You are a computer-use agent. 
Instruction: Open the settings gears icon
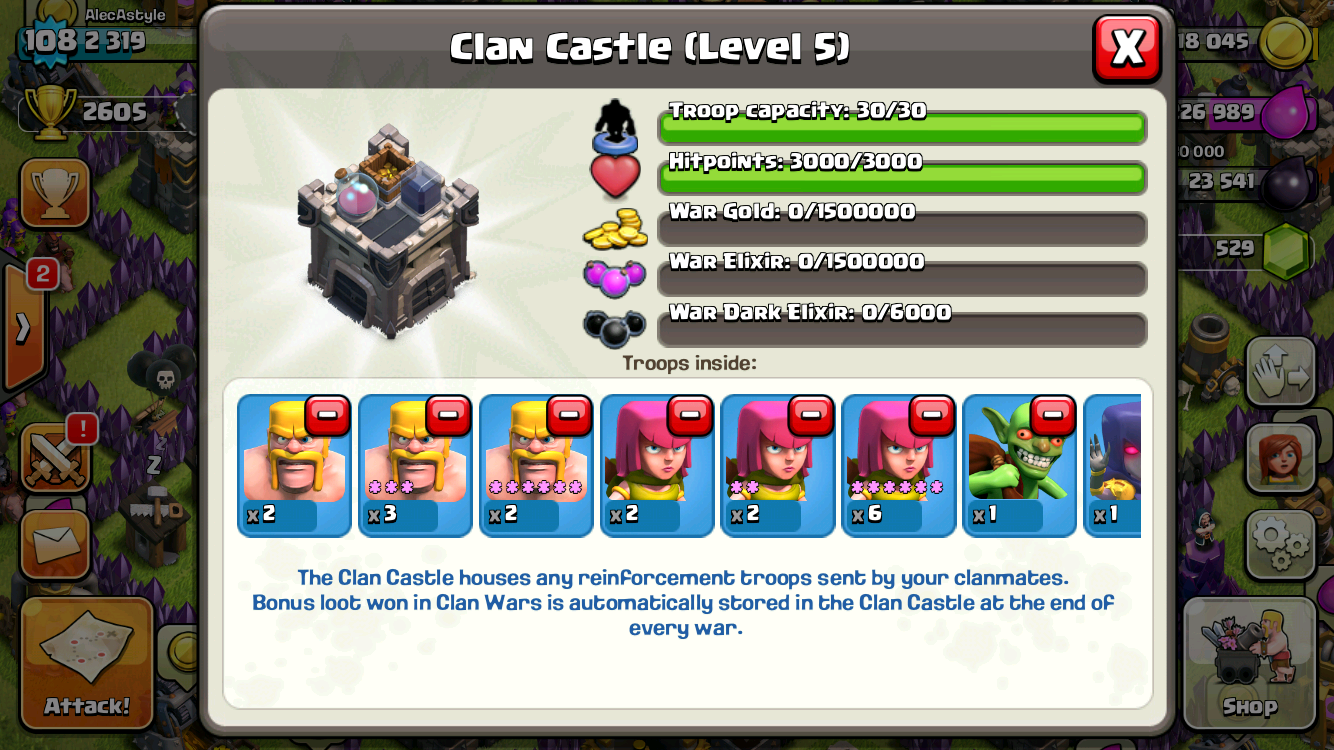[1280, 544]
